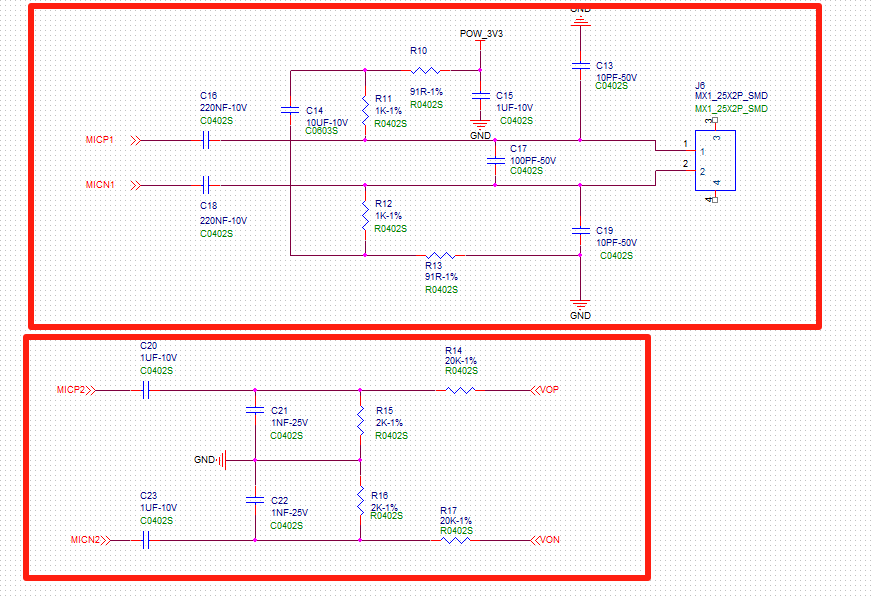Select the C18 capacitor symbol on MICN1 line
Screen dimensions: 873x597
205,184
